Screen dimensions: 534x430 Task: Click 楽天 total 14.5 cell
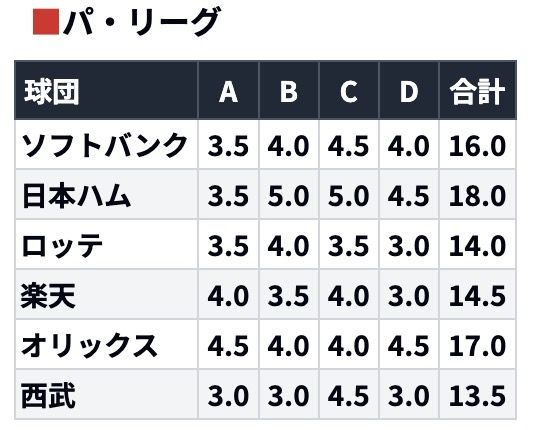pos(477,295)
